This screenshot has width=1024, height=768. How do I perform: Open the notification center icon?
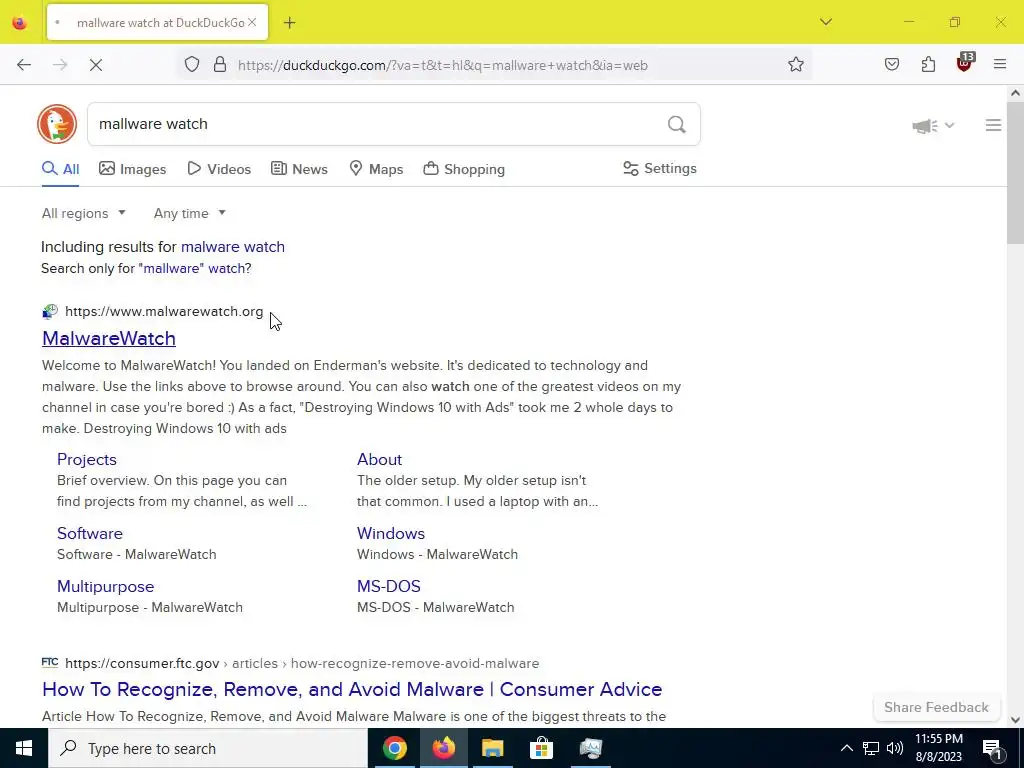click(x=992, y=749)
